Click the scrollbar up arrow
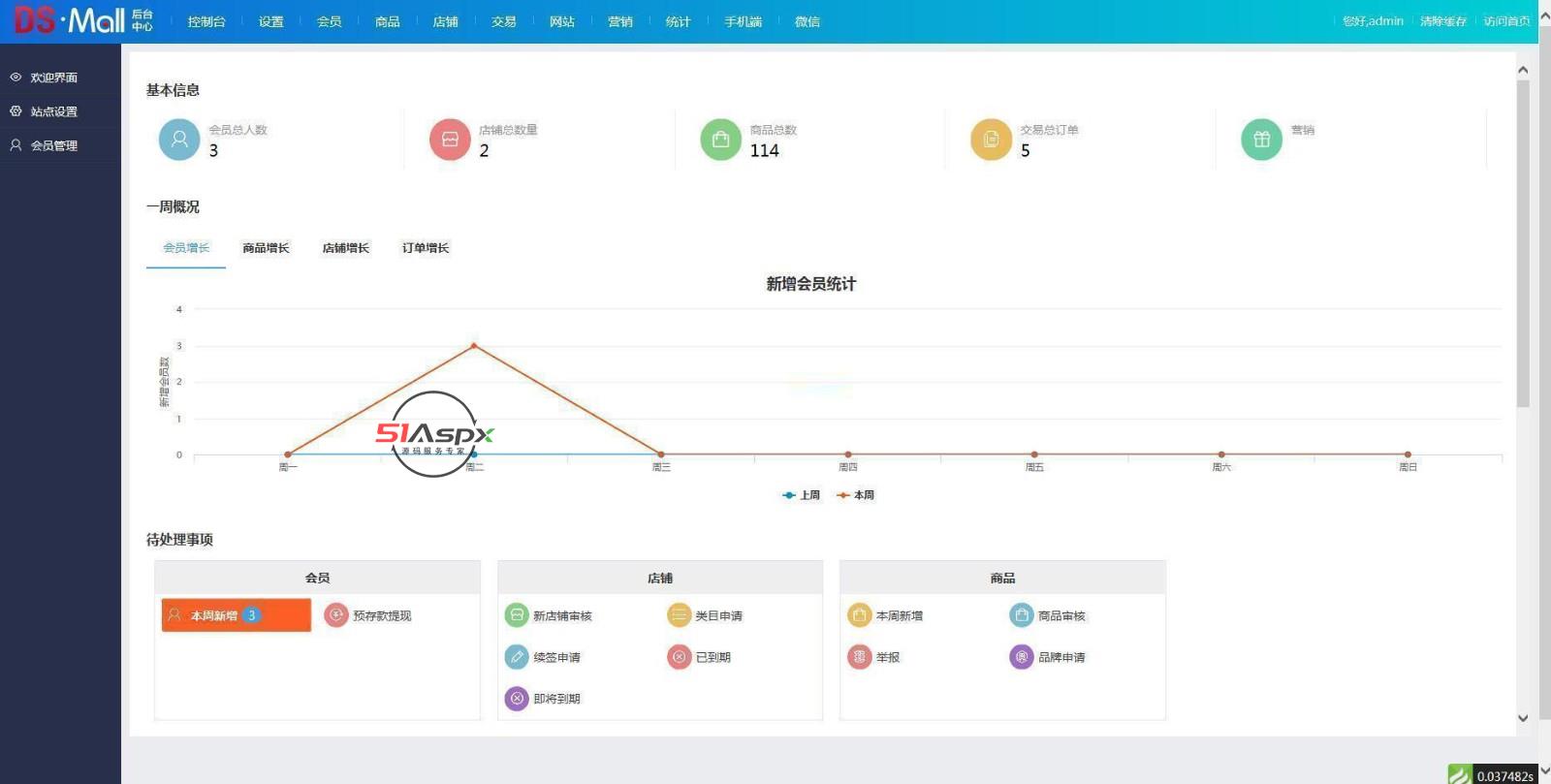 click(1523, 70)
